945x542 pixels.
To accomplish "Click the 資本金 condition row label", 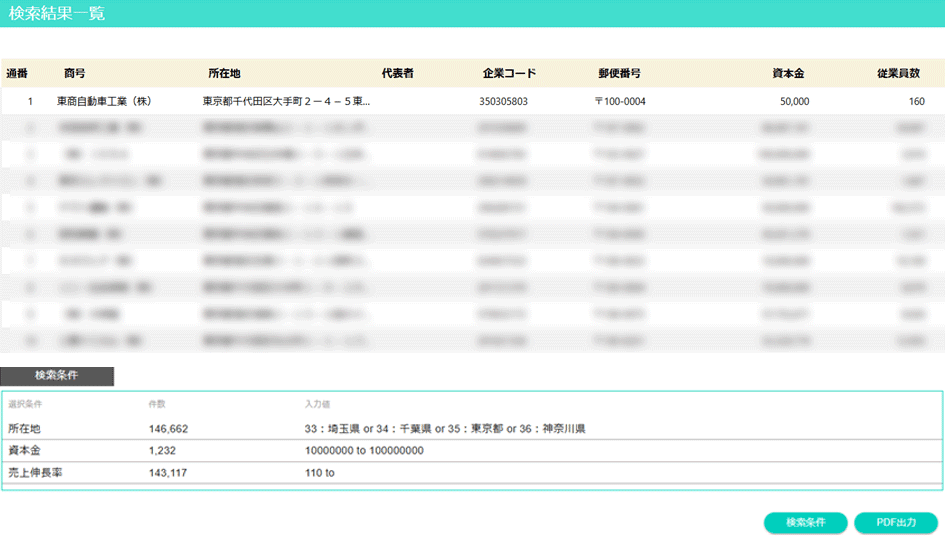I will [25, 450].
